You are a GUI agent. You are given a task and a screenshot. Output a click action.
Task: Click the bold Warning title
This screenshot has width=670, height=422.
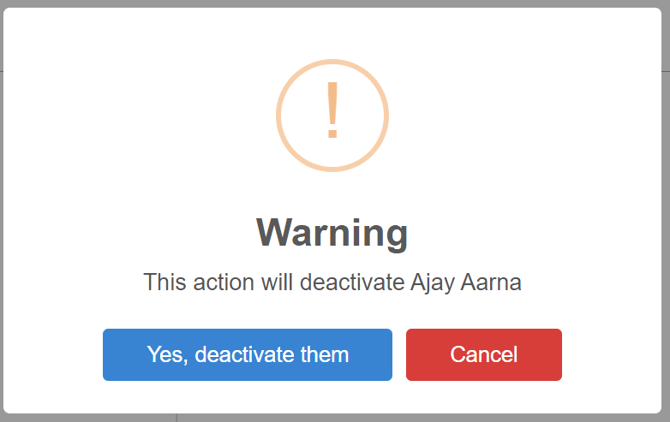[332, 232]
